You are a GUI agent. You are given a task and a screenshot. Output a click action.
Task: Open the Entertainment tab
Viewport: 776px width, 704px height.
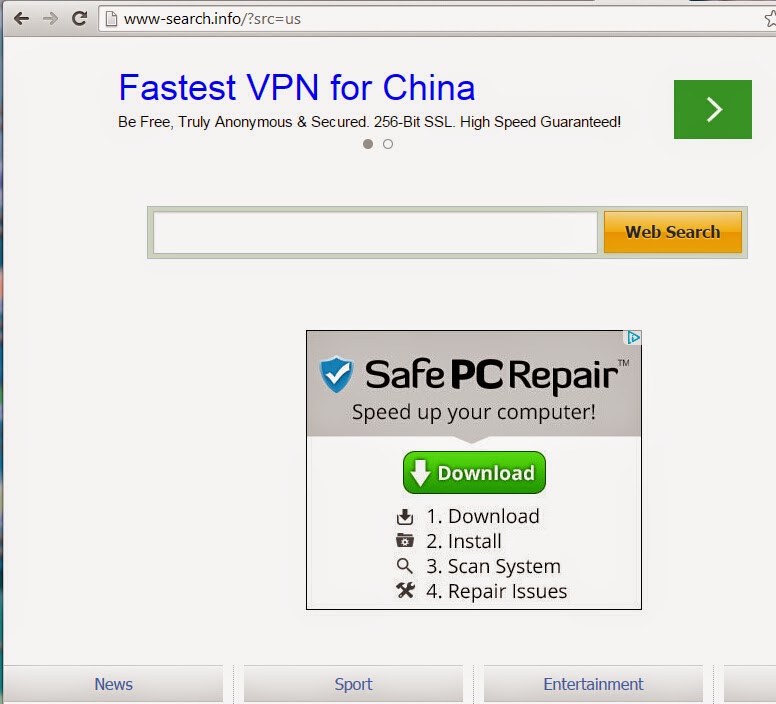pyautogui.click(x=593, y=684)
